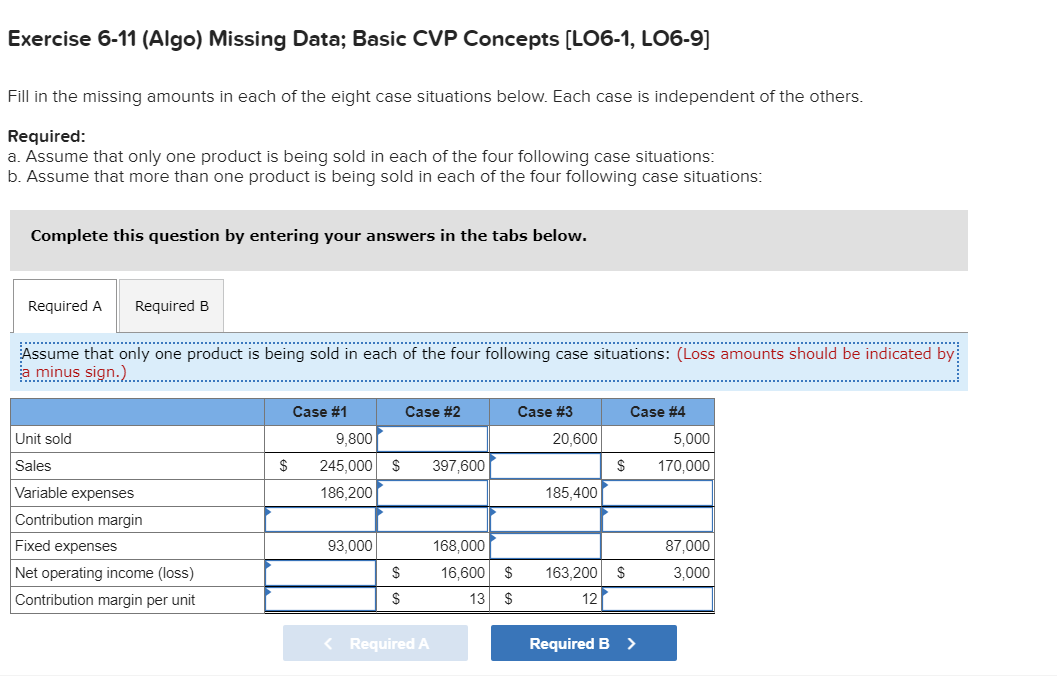Click the Variable expenses field for Case #4
1057x682 pixels.
coord(658,492)
